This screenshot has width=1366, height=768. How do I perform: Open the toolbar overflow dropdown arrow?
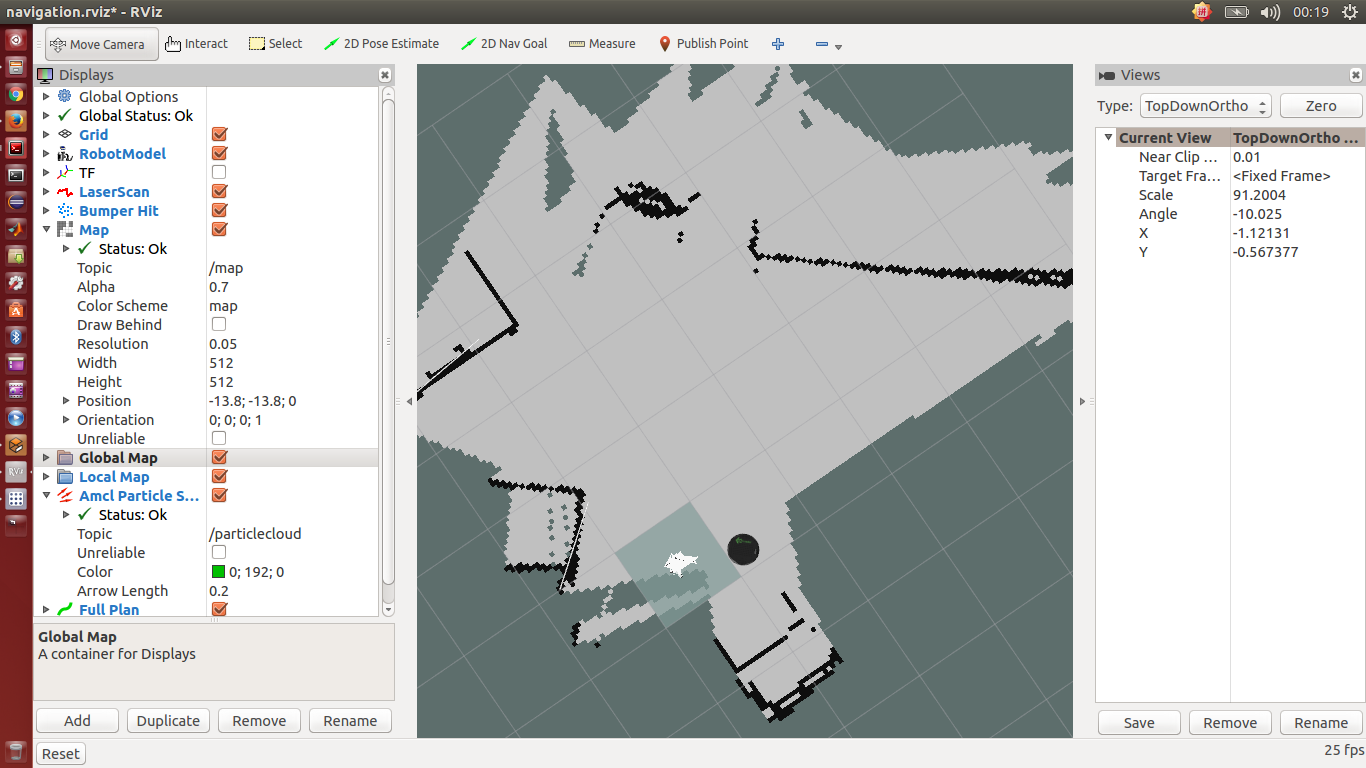[838, 47]
